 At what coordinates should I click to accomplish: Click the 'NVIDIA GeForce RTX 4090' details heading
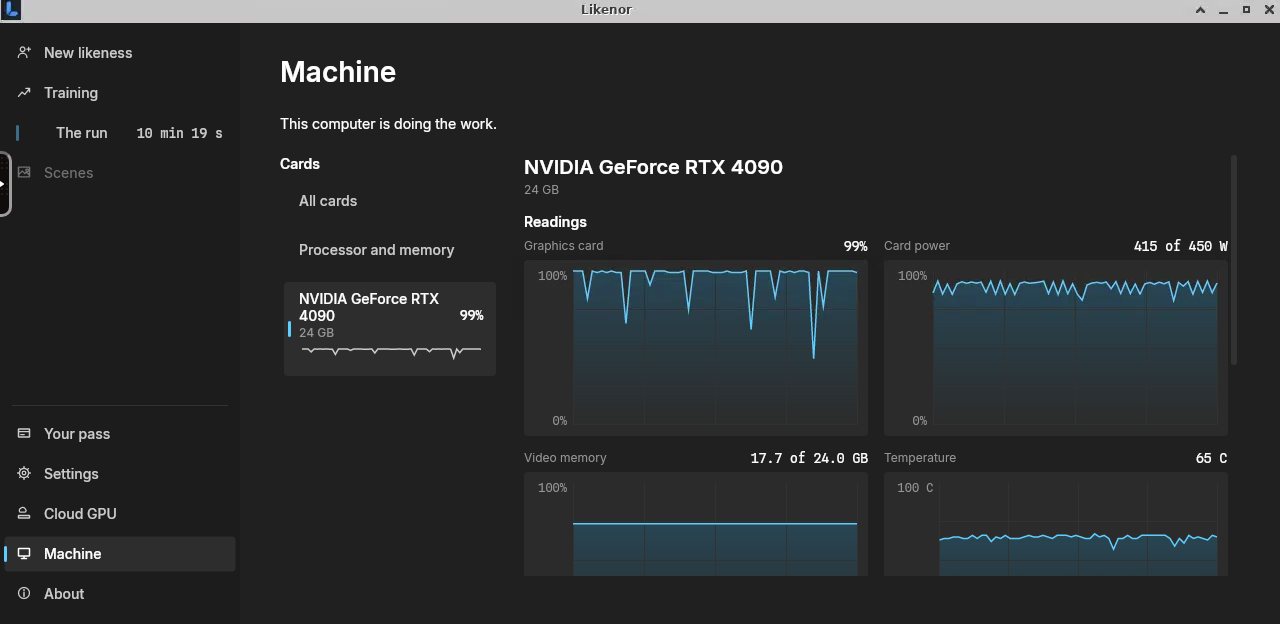coord(653,167)
